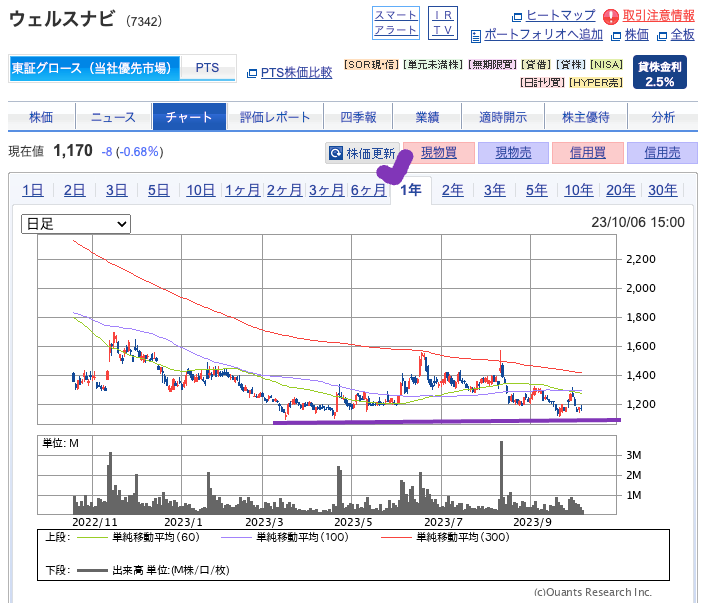Image resolution: width=705 pixels, height=603 pixels.
Task: Select the チャート tab
Action: coord(189,117)
